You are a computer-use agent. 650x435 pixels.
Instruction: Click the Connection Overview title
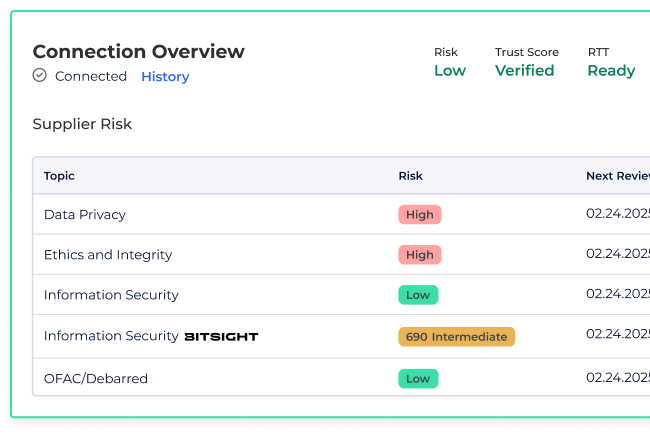pos(138,52)
